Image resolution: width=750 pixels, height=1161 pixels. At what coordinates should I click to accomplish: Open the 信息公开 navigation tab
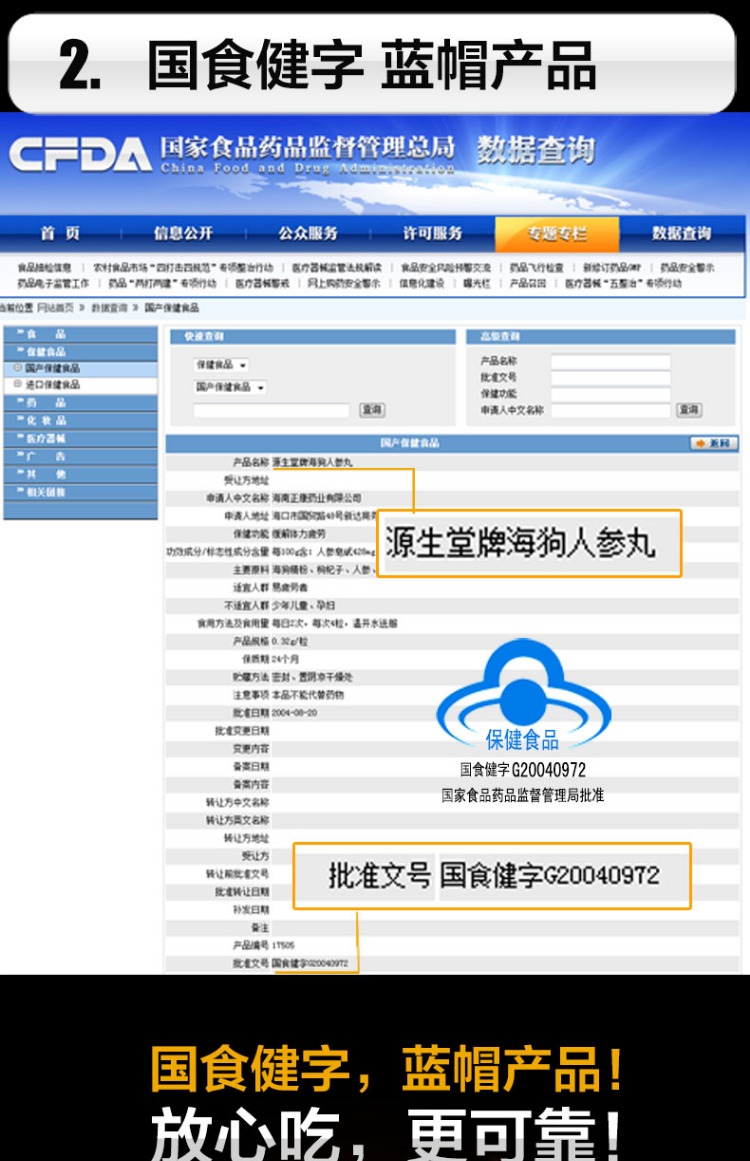(x=183, y=233)
